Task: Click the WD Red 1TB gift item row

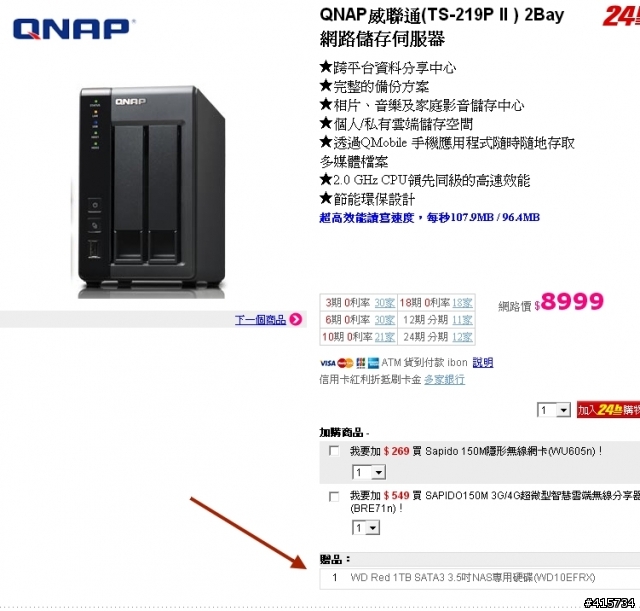Action: (x=480, y=578)
